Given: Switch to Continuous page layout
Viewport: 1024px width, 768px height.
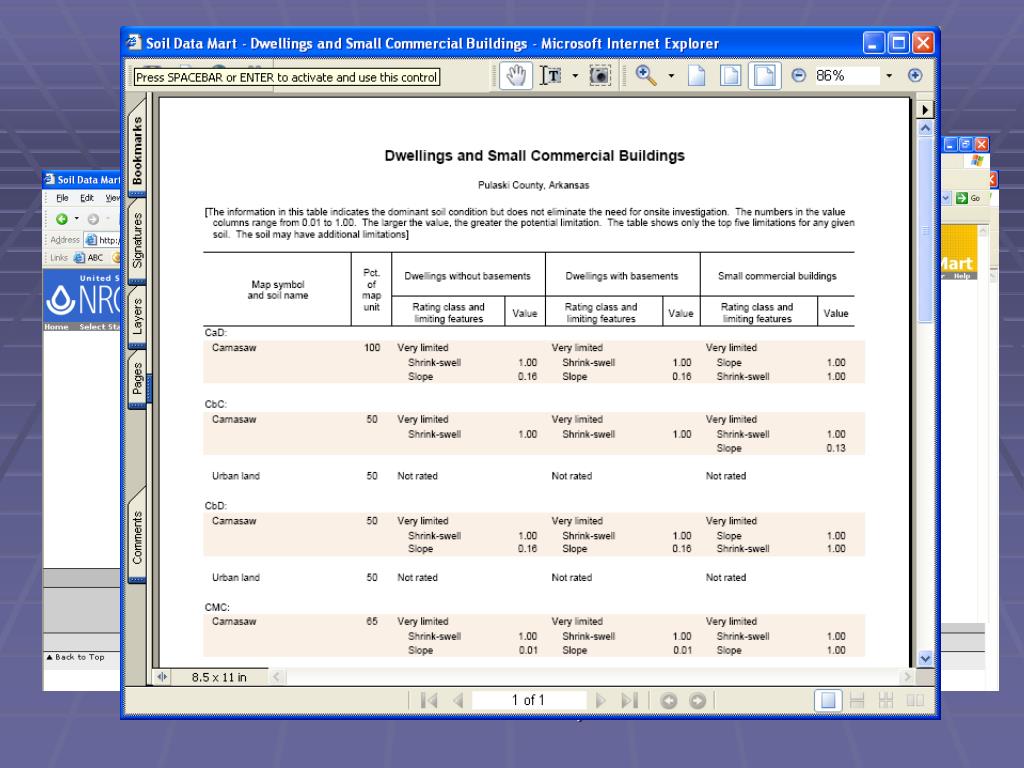Looking at the screenshot, I should click(x=857, y=701).
